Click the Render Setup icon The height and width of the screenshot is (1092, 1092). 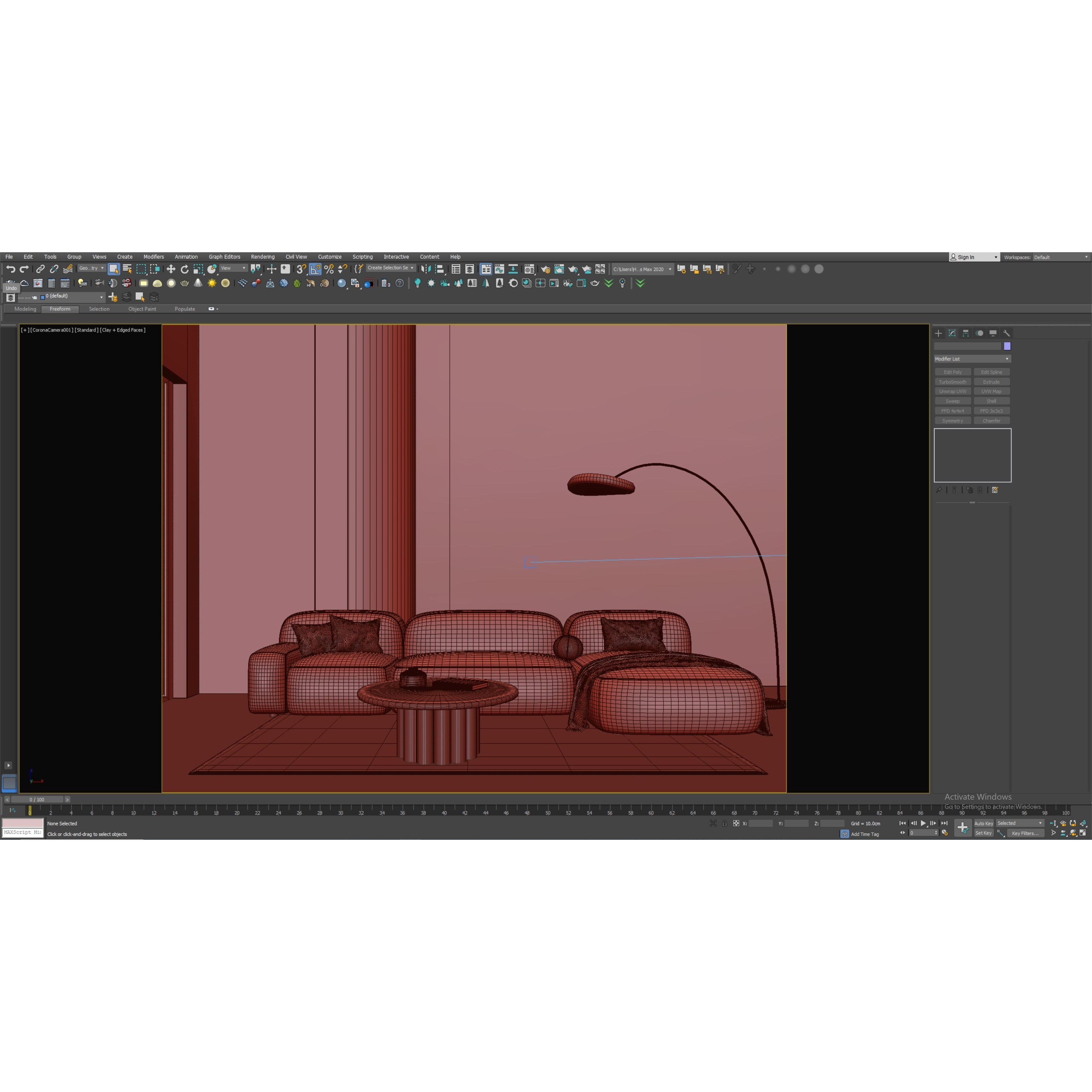545,270
